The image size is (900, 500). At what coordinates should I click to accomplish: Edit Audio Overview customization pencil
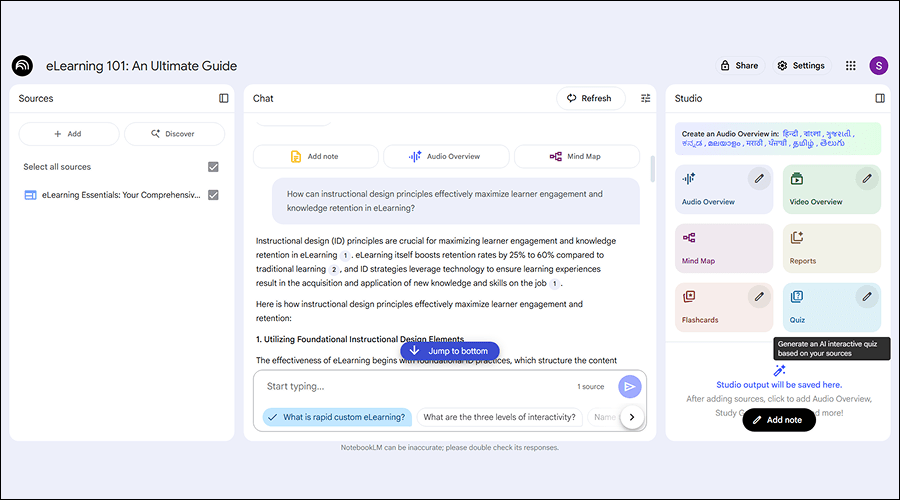(x=760, y=179)
